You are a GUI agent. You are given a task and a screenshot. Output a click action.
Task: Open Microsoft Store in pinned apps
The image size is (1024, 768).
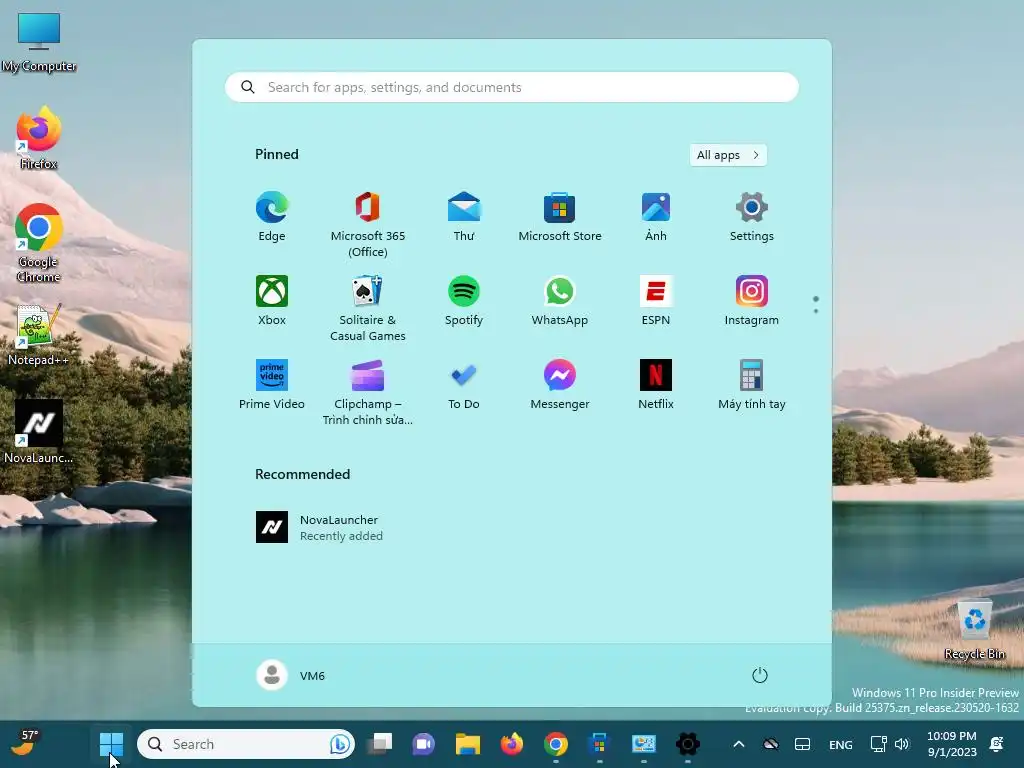tap(560, 217)
